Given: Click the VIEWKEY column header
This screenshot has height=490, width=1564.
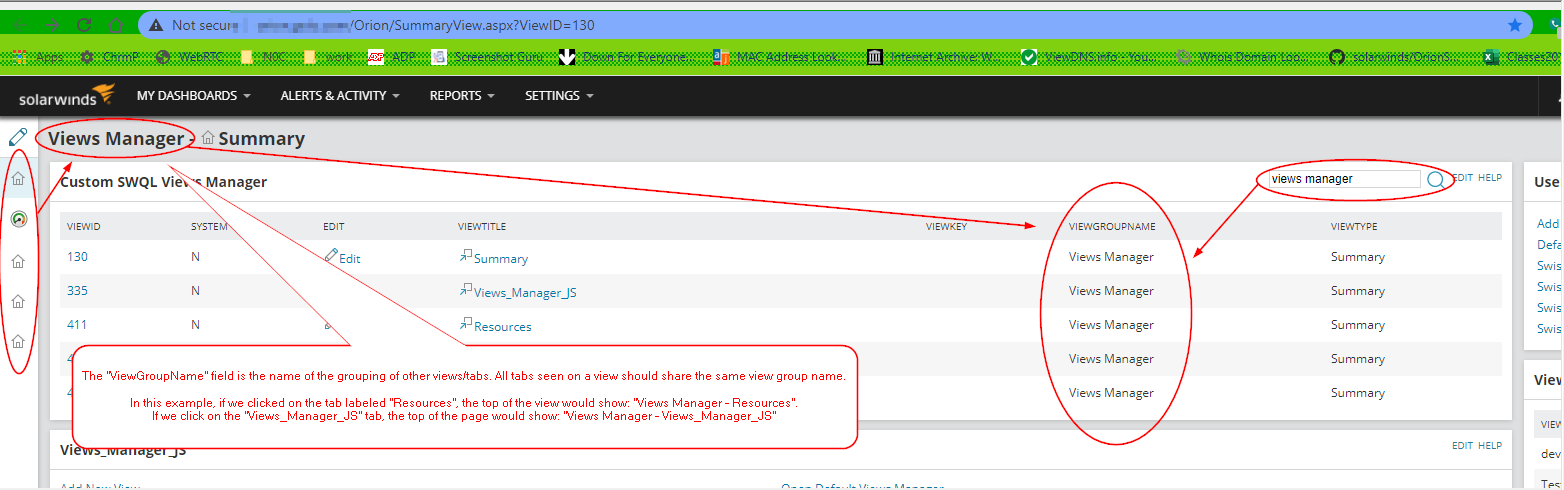Looking at the screenshot, I should [946, 227].
